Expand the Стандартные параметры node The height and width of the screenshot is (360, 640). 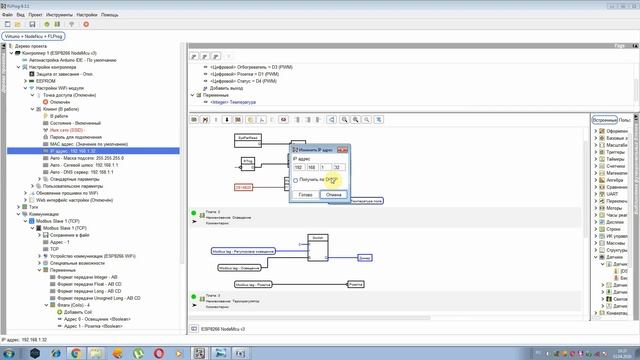(40, 179)
